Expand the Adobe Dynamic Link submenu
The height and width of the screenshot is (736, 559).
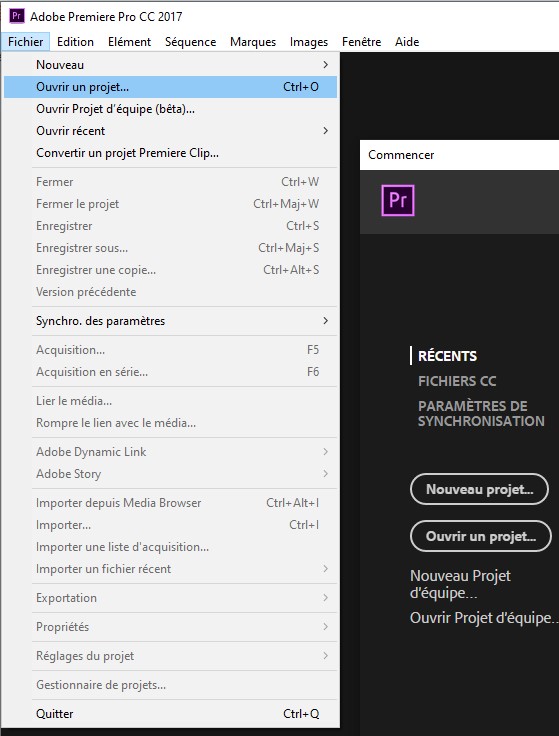pyautogui.click(x=170, y=452)
